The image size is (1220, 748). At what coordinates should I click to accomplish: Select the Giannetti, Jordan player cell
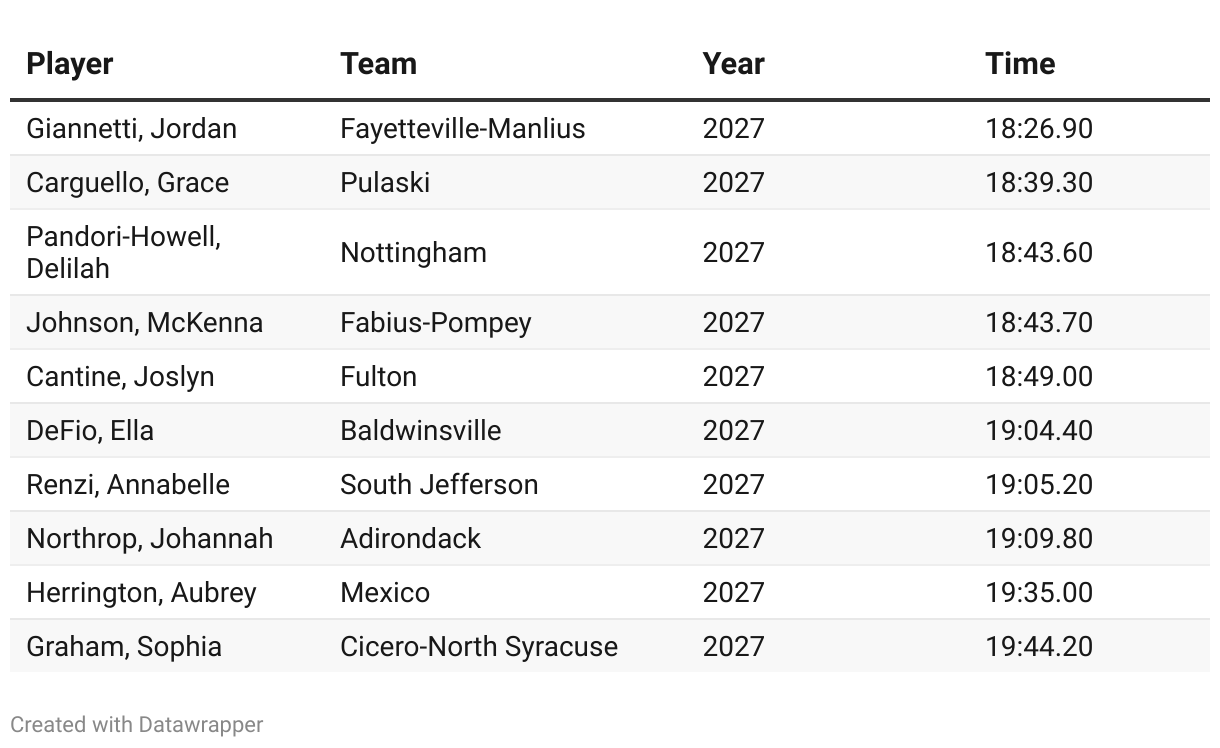pos(132,129)
